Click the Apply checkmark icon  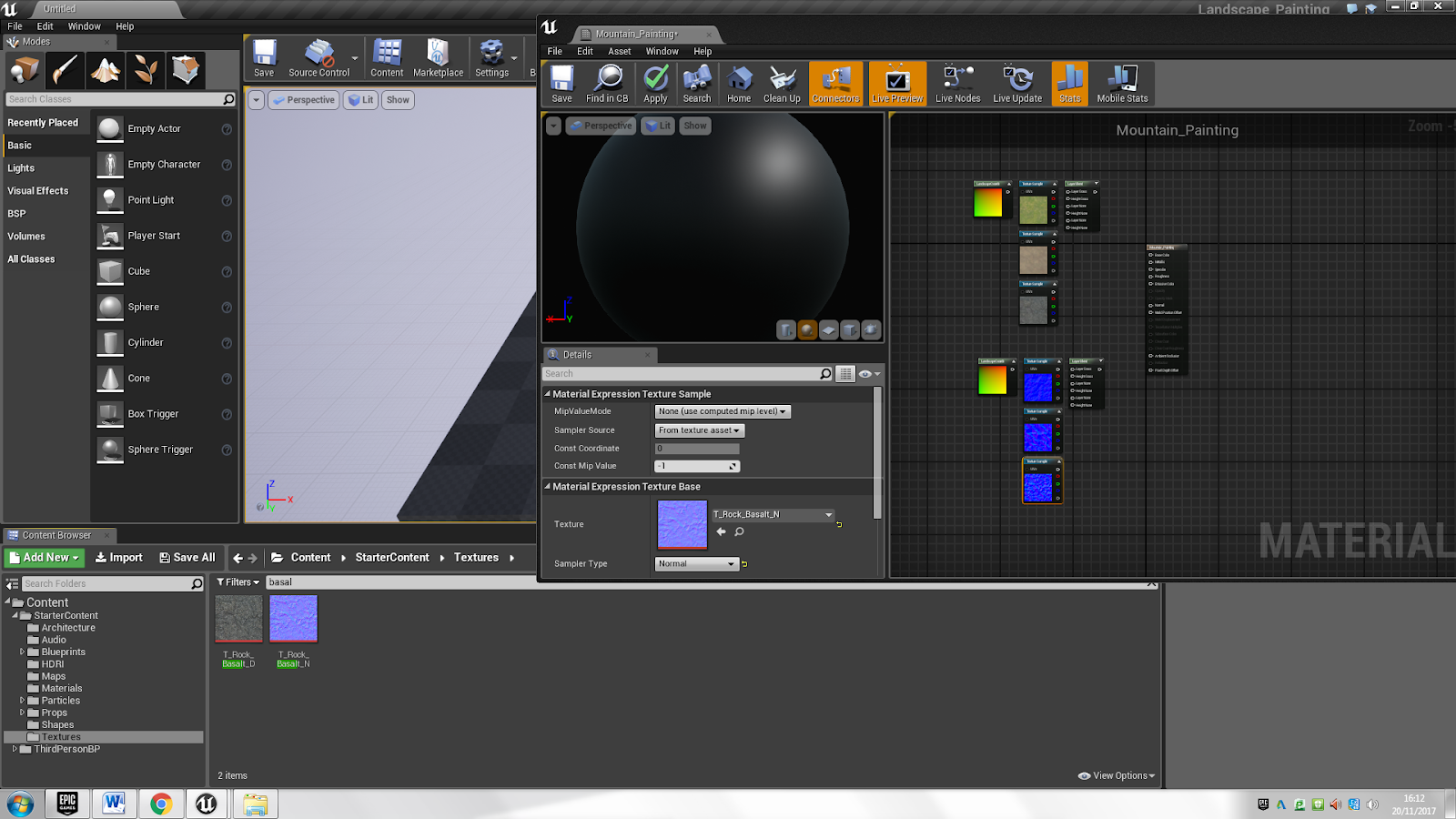655,85
